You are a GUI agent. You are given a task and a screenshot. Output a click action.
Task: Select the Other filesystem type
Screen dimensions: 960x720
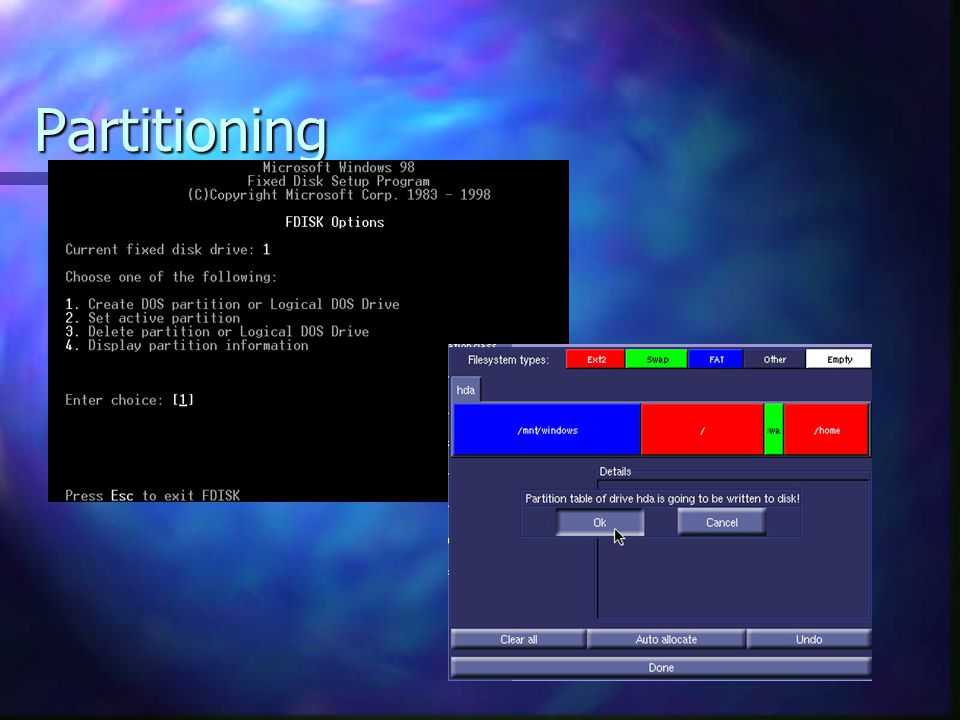[x=774, y=359]
